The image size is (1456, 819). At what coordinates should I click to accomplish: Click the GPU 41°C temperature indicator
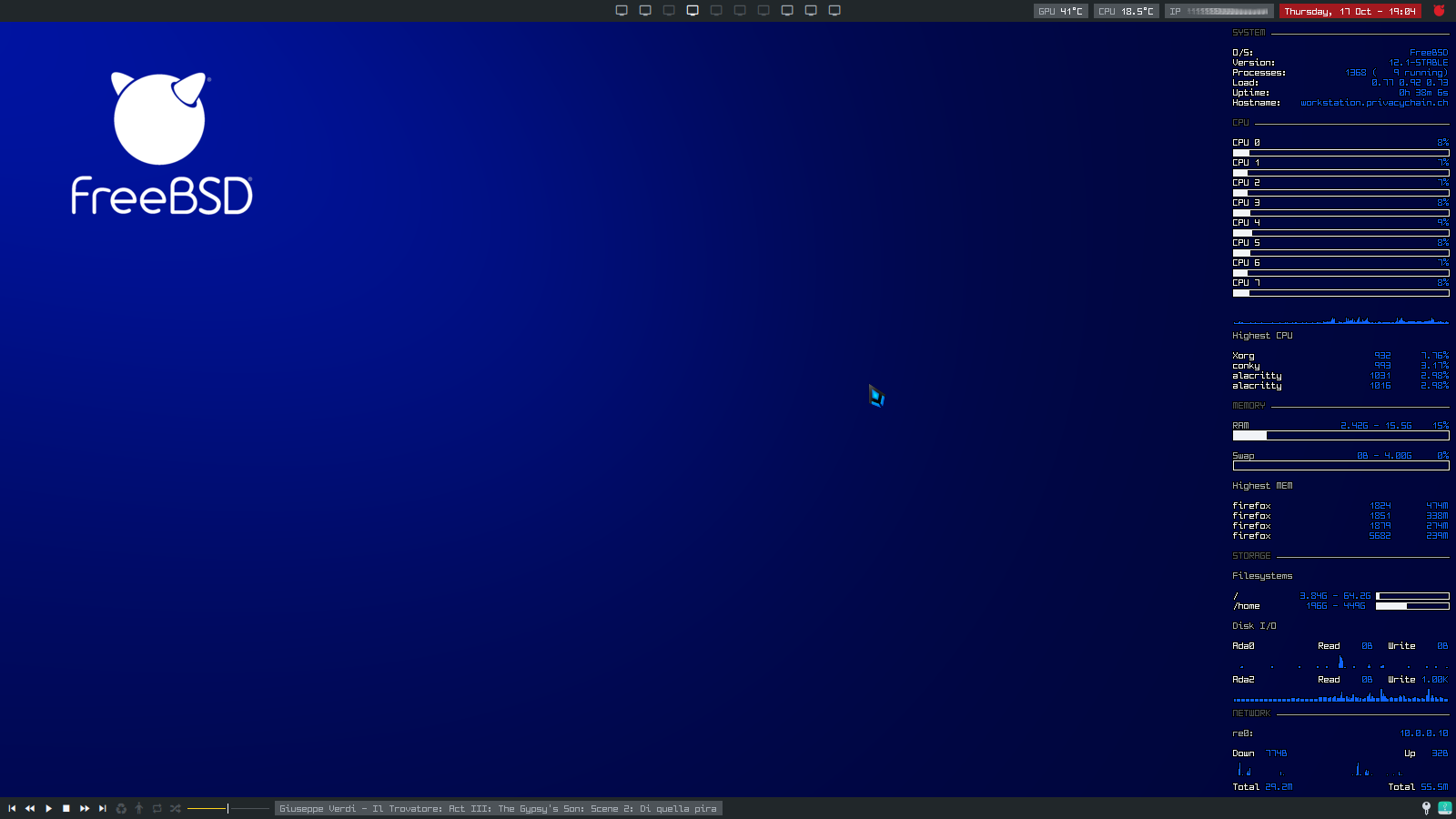1060,11
